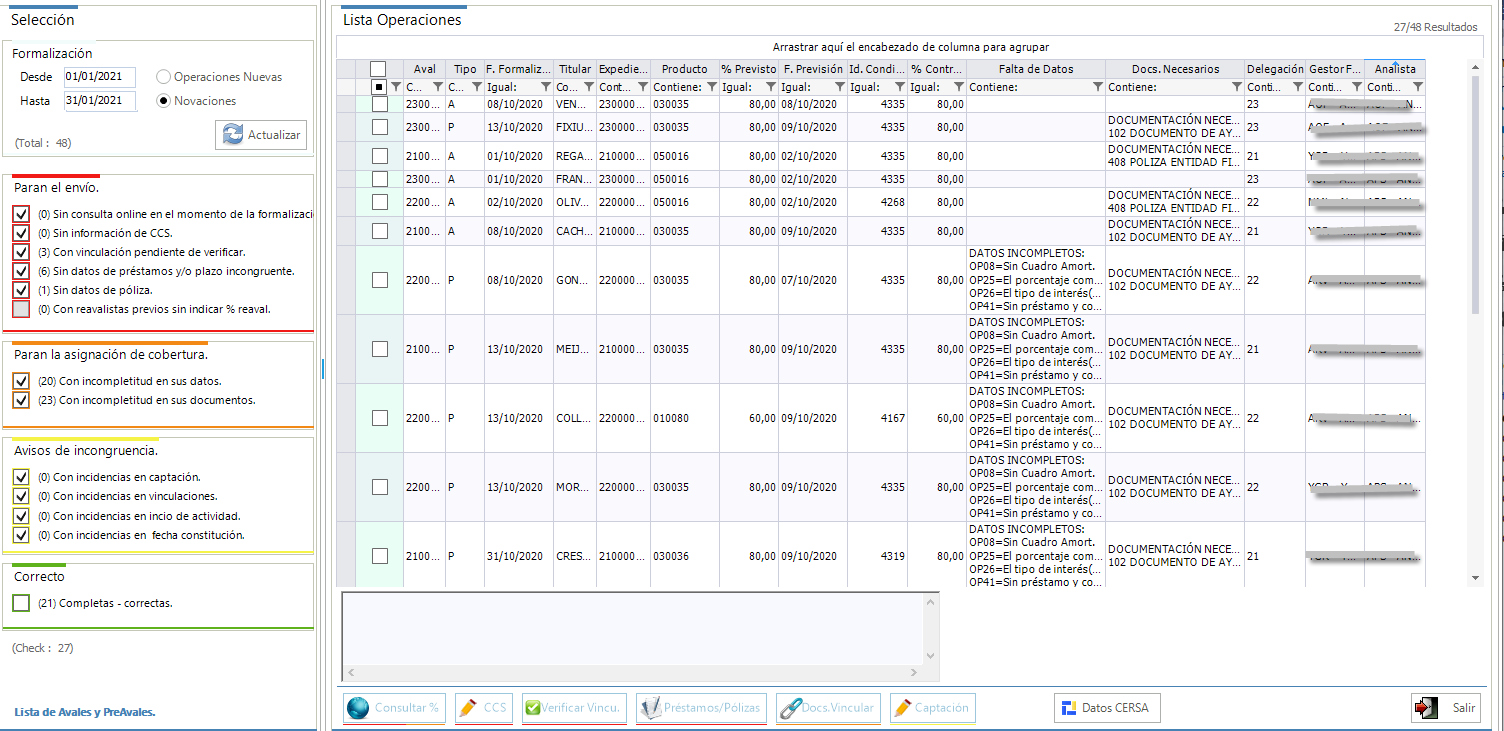Toggle 'Sin información de CCS' checkbox
The height and width of the screenshot is (731, 1504).
(21, 233)
